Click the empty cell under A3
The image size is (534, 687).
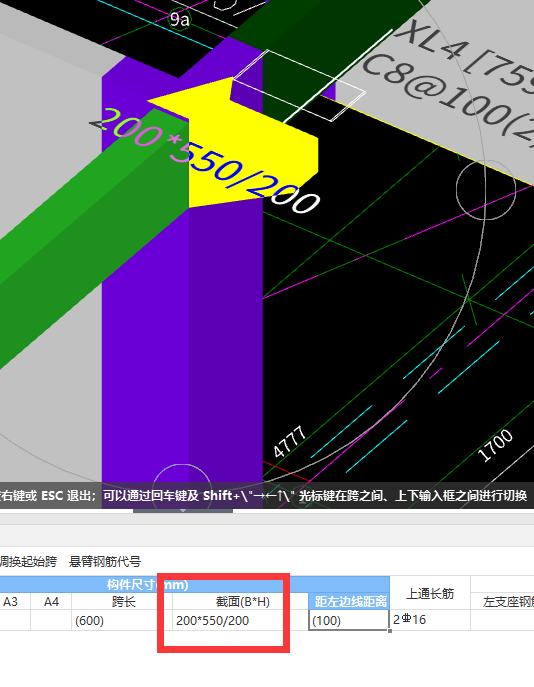point(14,620)
